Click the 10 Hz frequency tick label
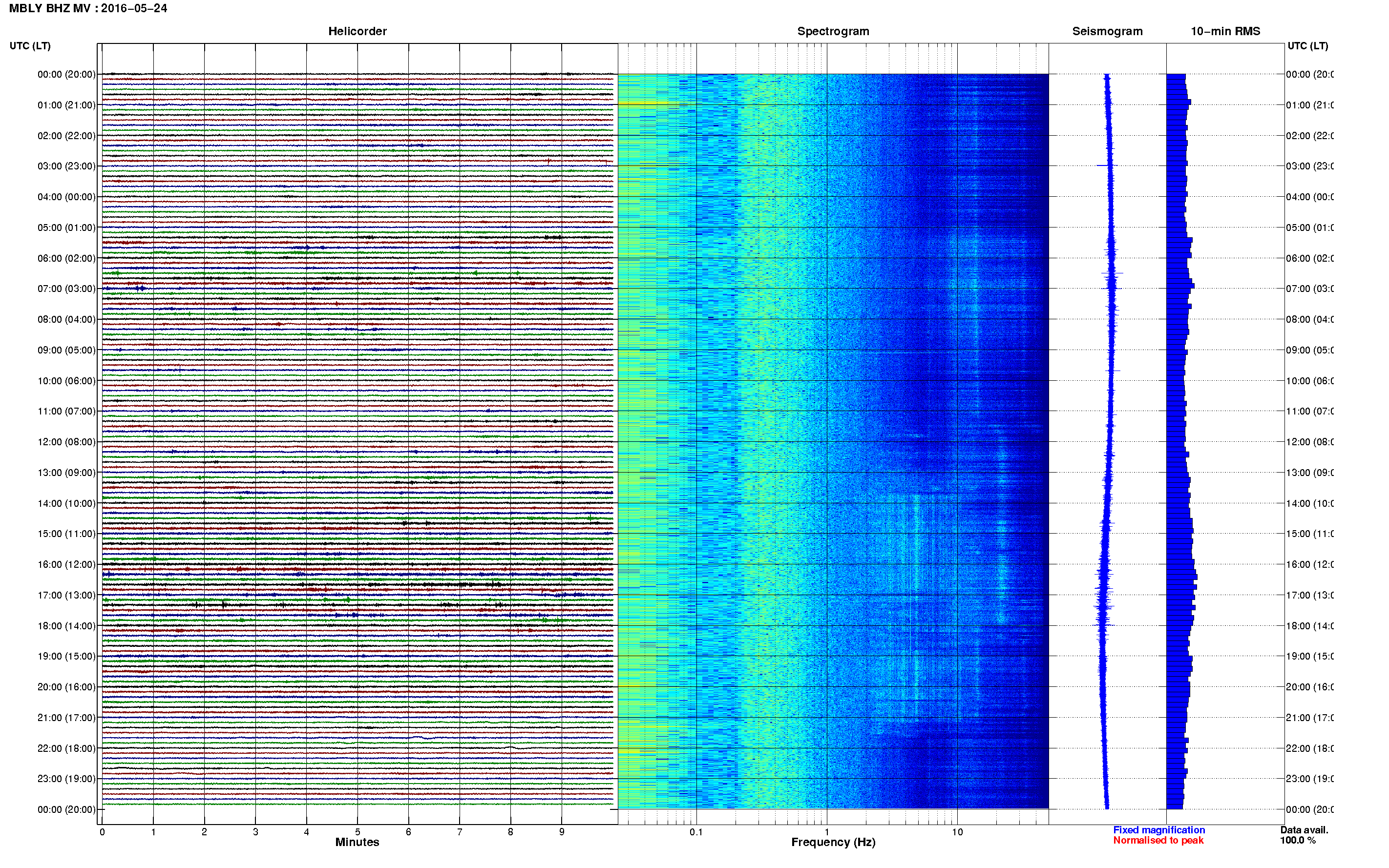Screen dimensions: 1389x868 pyautogui.click(x=957, y=832)
